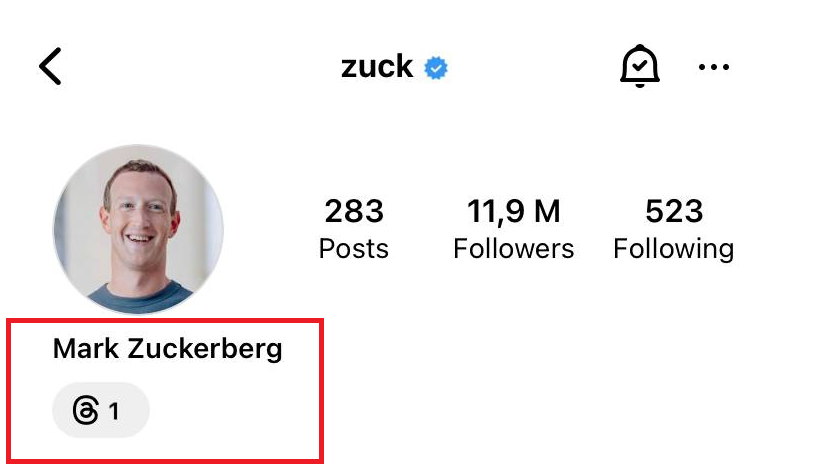The width and height of the screenshot is (815, 475).
Task: Open the Following list label
Action: pyautogui.click(x=674, y=248)
